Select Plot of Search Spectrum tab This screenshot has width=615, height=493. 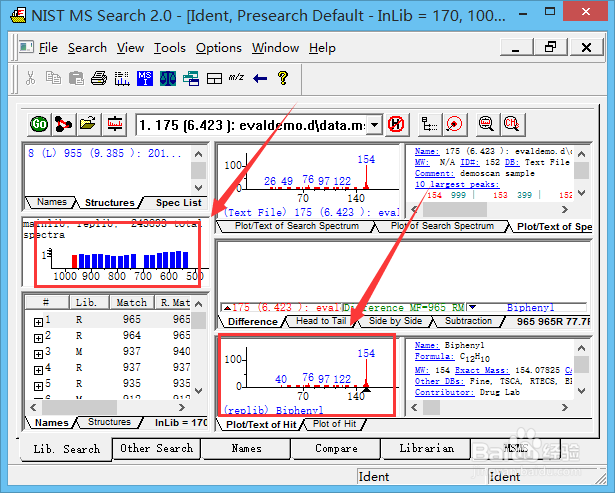tap(442, 226)
